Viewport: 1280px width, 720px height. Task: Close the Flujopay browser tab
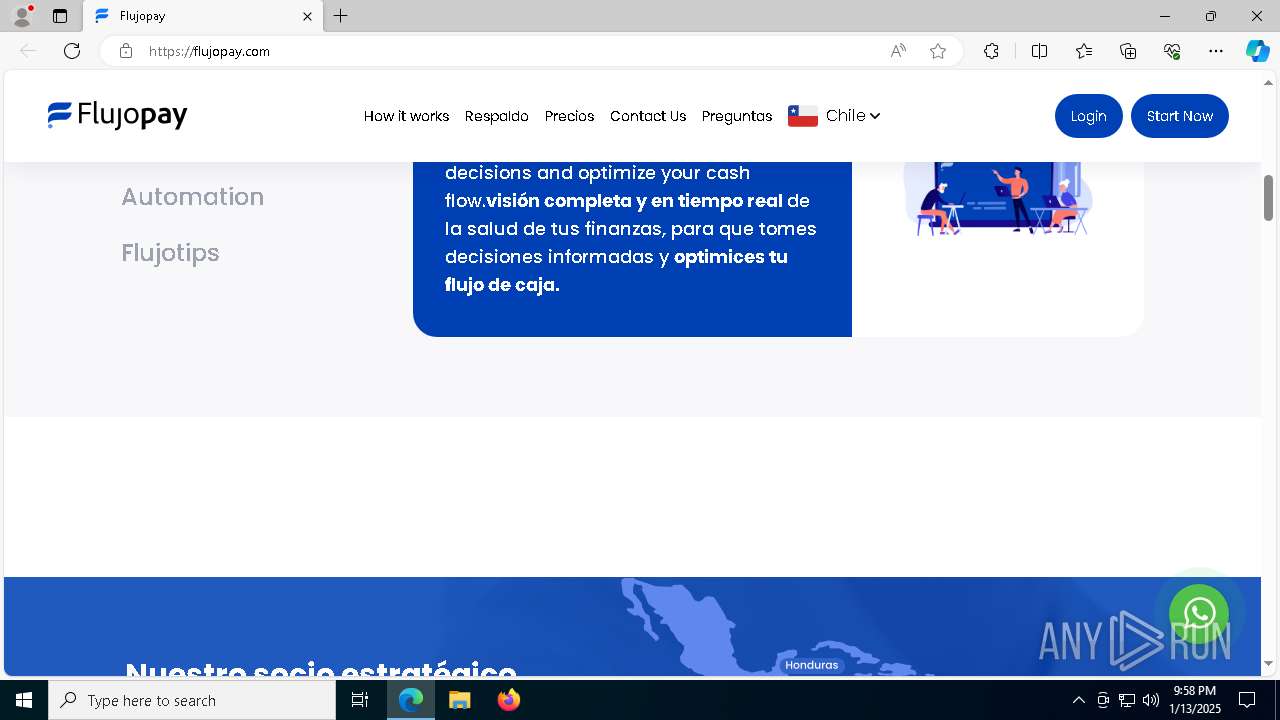tap(307, 16)
